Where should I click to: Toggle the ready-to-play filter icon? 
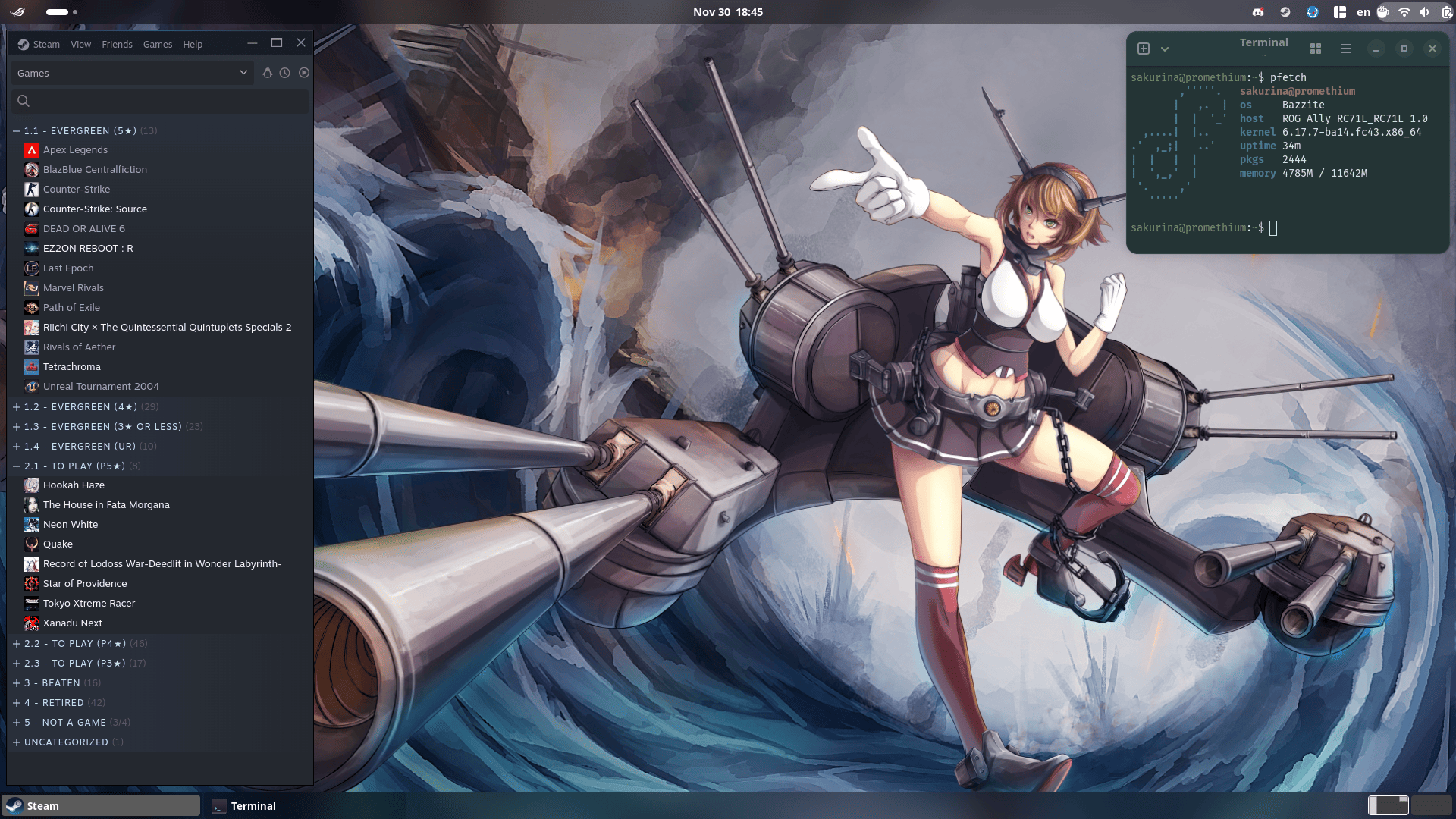[x=304, y=73]
